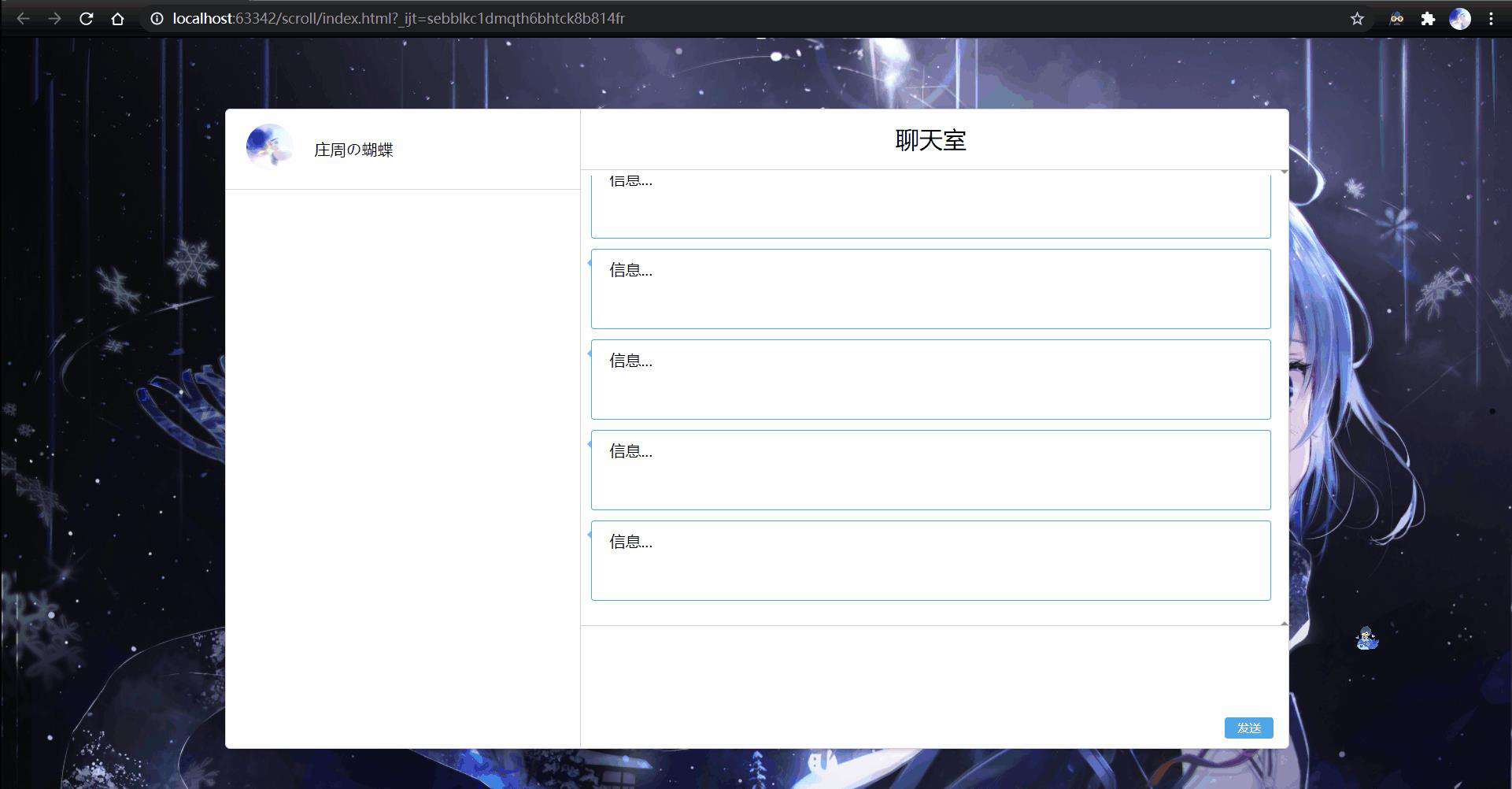Bookmark this page with the star
The image size is (1512, 789).
click(x=1357, y=19)
